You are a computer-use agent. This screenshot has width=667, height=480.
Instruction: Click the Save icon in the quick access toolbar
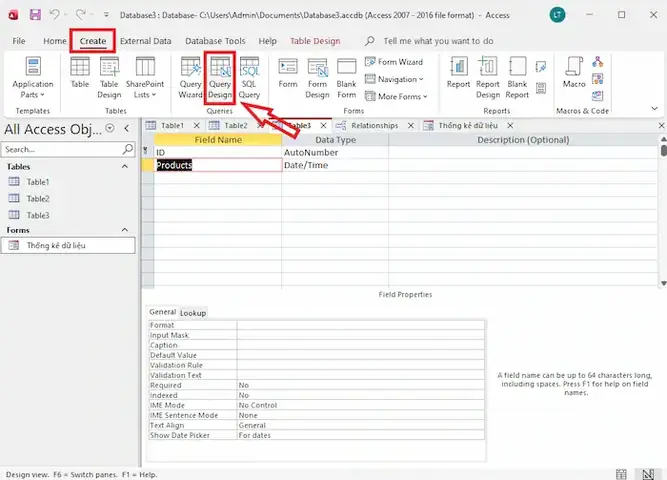(x=35, y=14)
